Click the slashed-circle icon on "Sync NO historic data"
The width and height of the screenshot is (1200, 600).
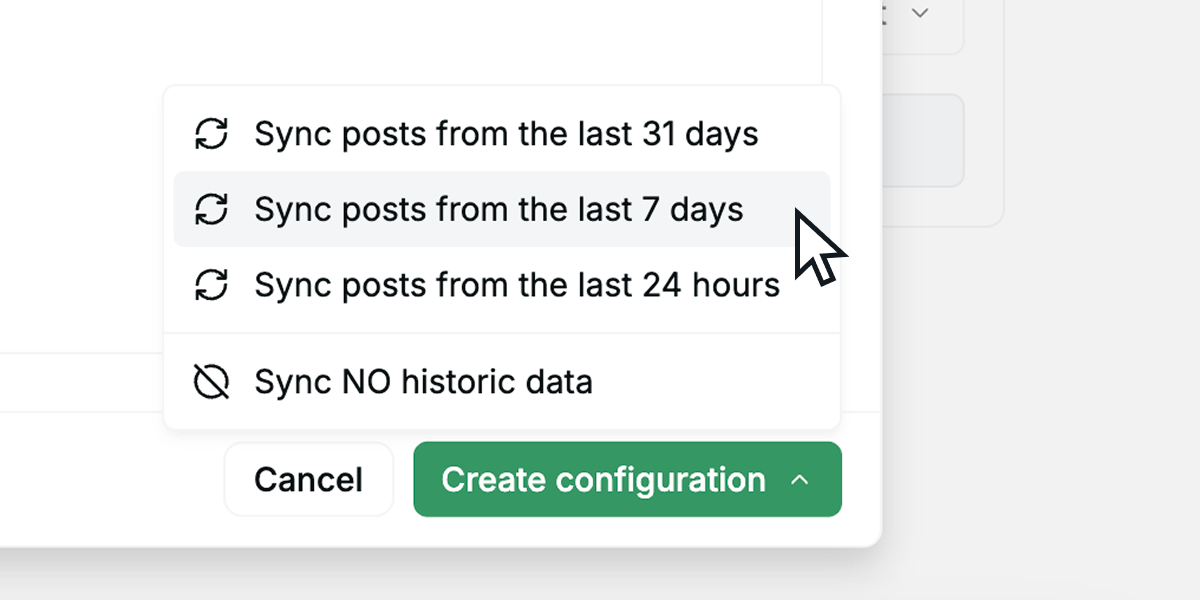(211, 381)
